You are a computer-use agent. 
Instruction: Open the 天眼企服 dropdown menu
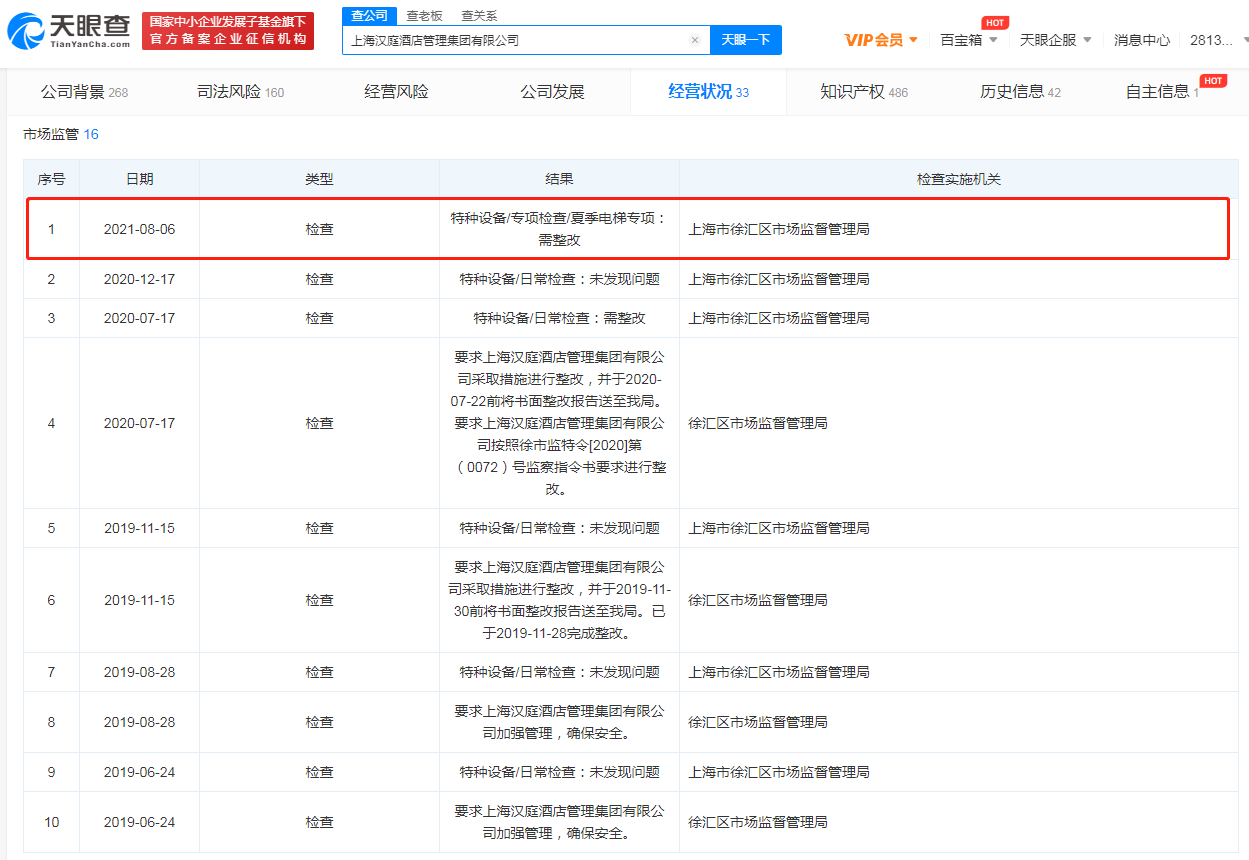click(1056, 40)
